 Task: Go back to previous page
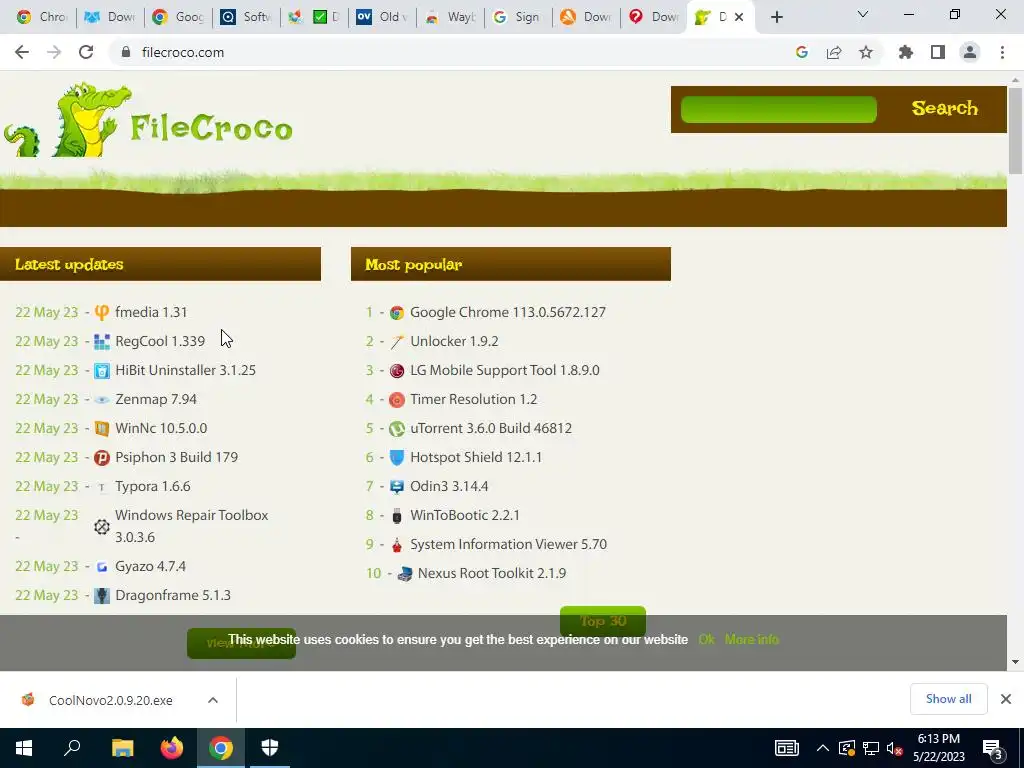(x=22, y=52)
